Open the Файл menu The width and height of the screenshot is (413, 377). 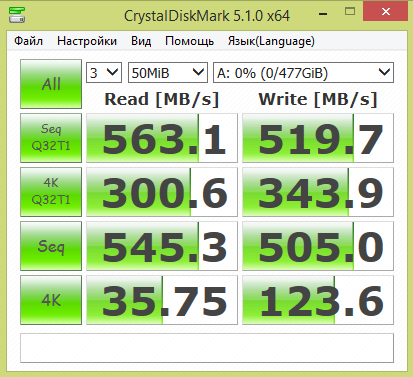[28, 41]
